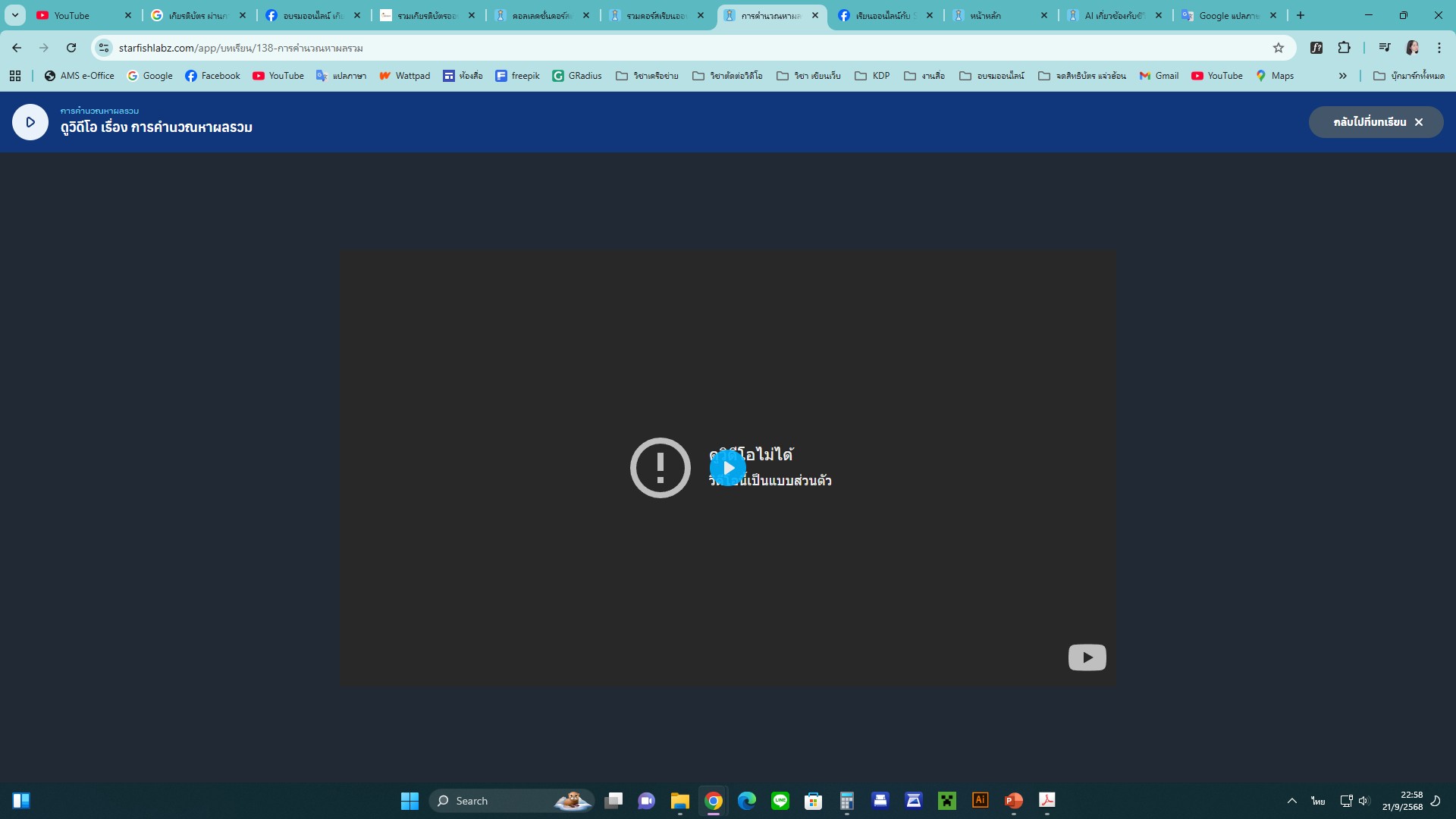This screenshot has height=819, width=1456.
Task: Open LINE app from the taskbar
Action: pos(780,801)
